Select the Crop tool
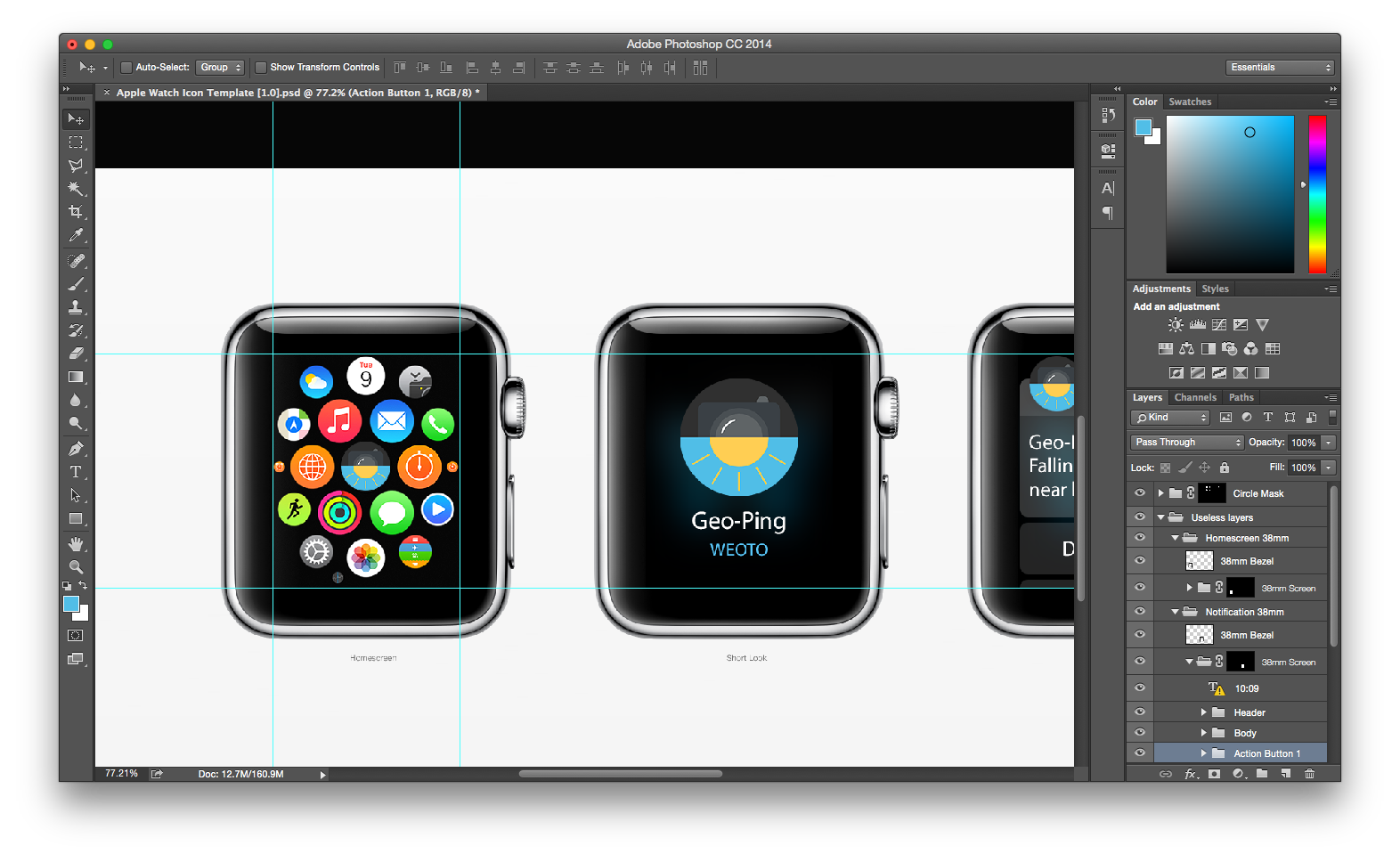The height and width of the screenshot is (862, 1400). point(76,212)
